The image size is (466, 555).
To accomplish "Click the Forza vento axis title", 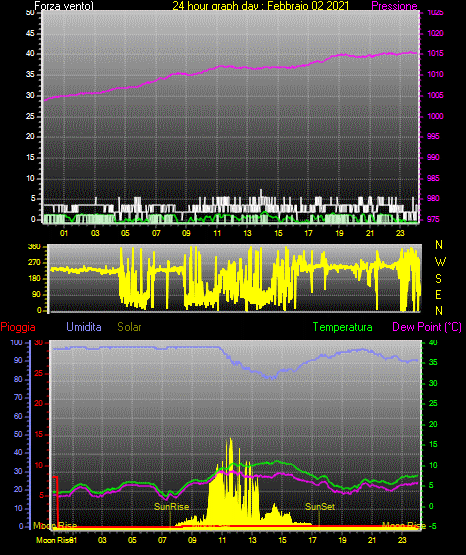I will tap(64, 6).
